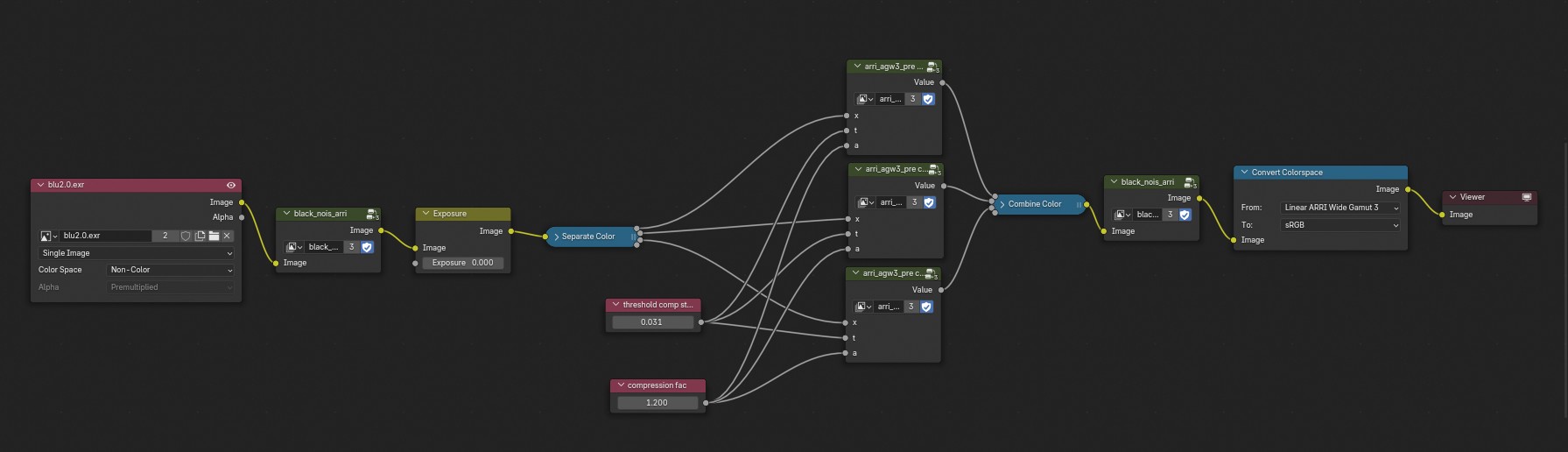Click the x input socket of topmost arri_agw3_pre node

[x=847, y=116]
